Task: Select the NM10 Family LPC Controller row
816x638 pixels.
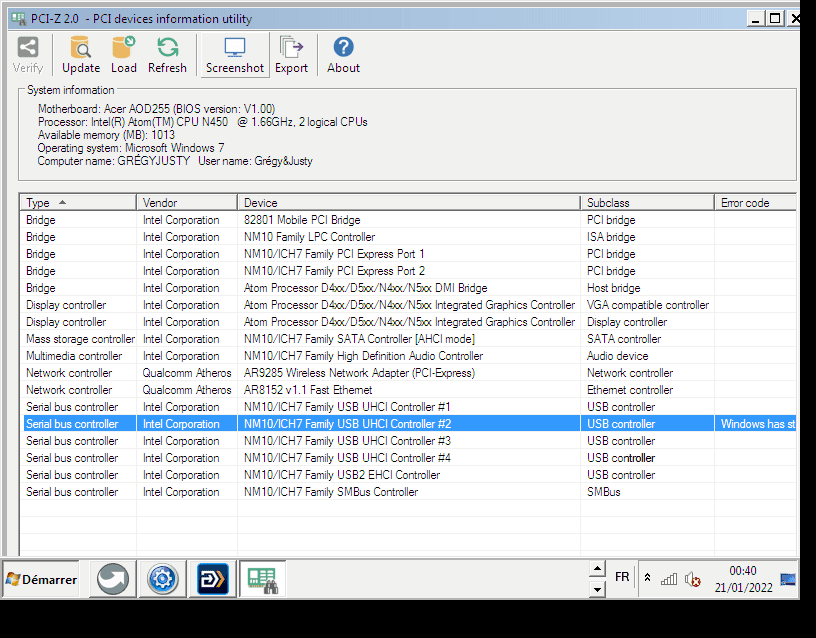Action: coord(409,237)
